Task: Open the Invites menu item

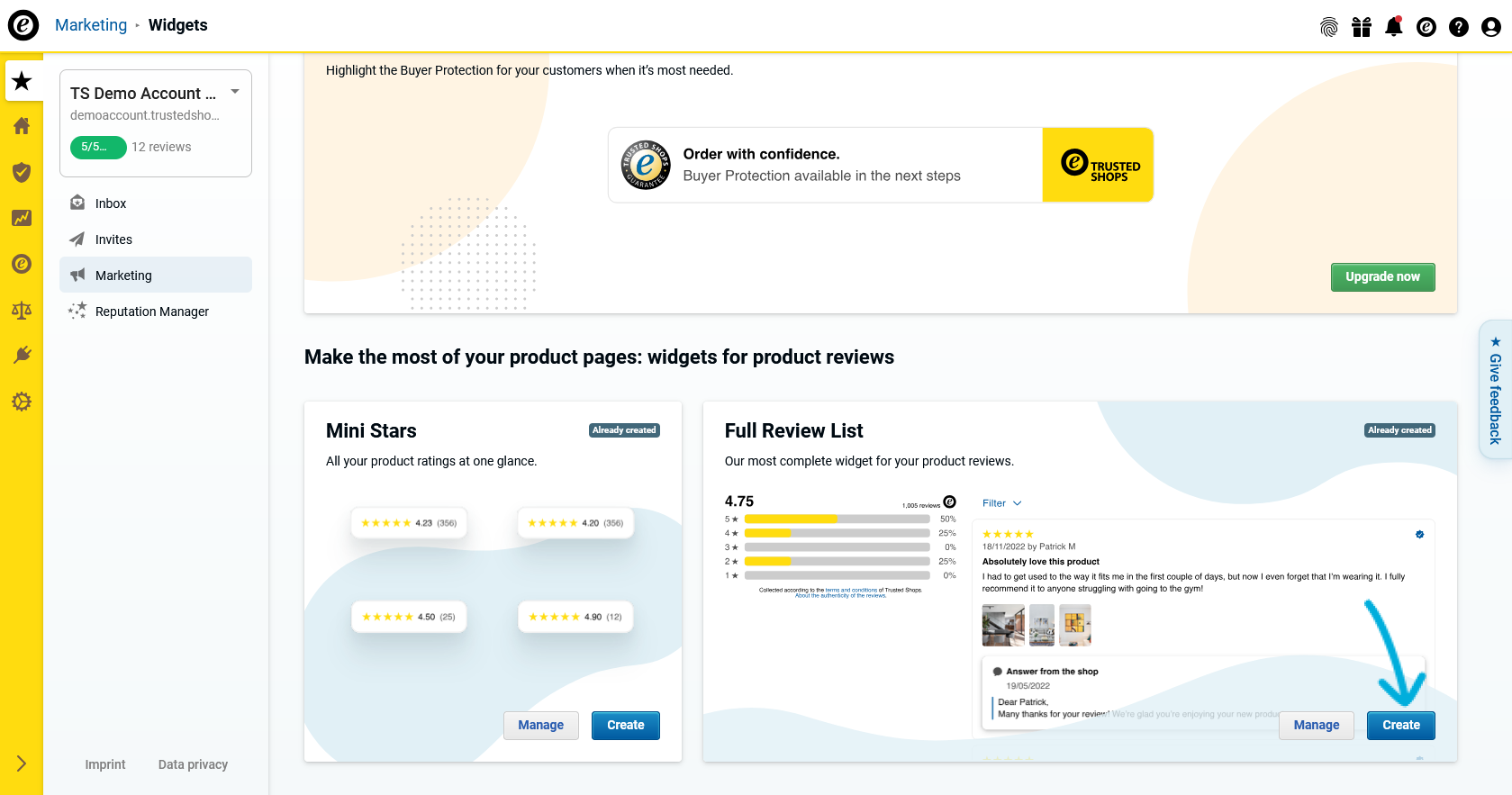Action: pyautogui.click(x=156, y=239)
